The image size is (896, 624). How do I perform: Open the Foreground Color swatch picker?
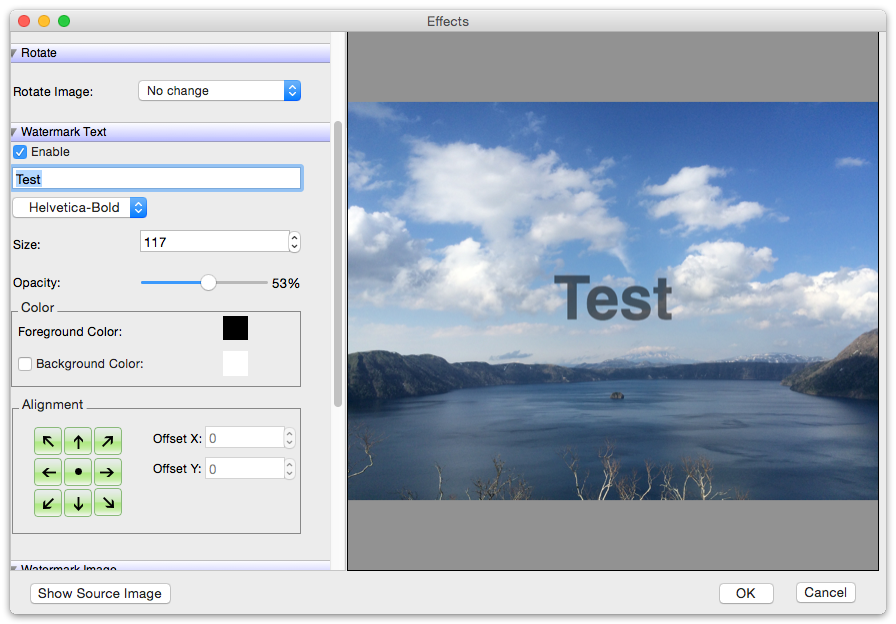click(x=235, y=327)
